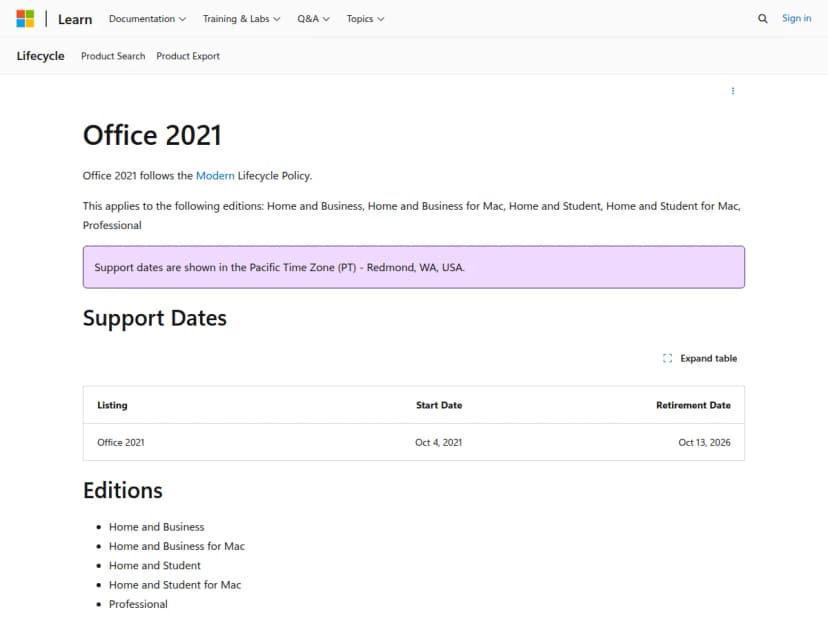
Task: Open the three-dot more actions menu
Action: [733, 91]
